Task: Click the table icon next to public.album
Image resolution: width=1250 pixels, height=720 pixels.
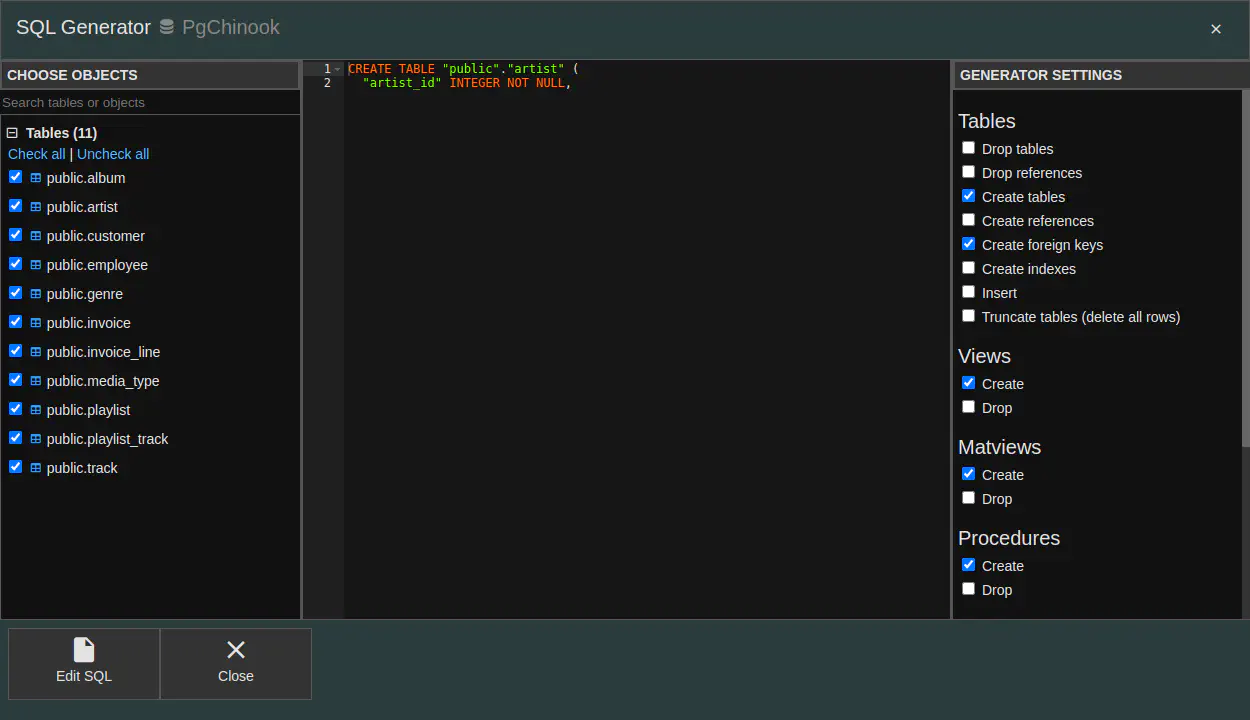Action: tap(36, 178)
